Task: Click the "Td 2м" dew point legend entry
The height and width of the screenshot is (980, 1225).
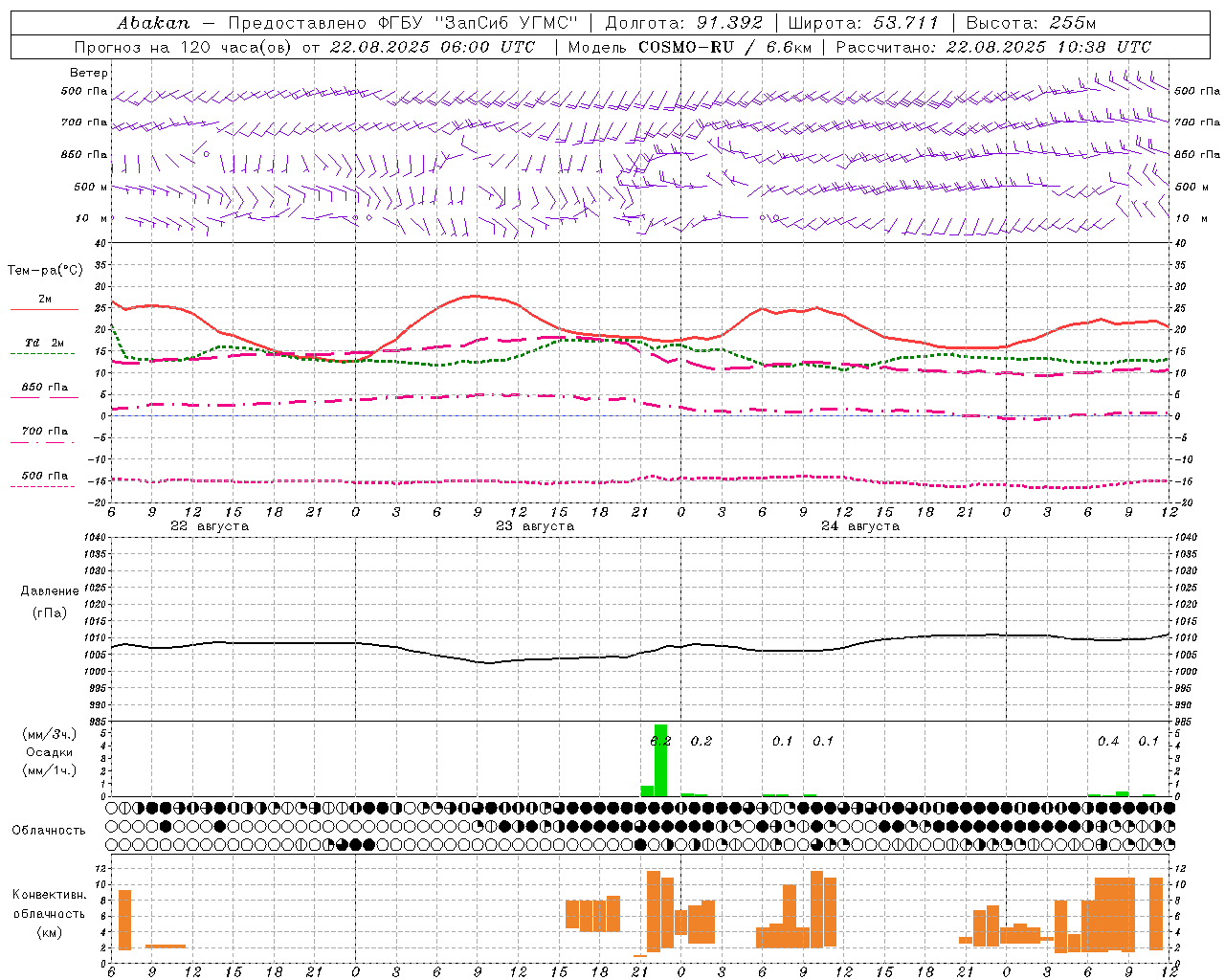Action: click(44, 343)
